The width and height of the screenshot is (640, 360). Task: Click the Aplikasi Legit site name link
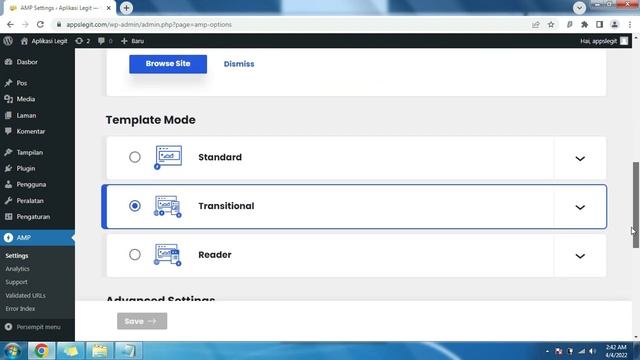point(49,41)
